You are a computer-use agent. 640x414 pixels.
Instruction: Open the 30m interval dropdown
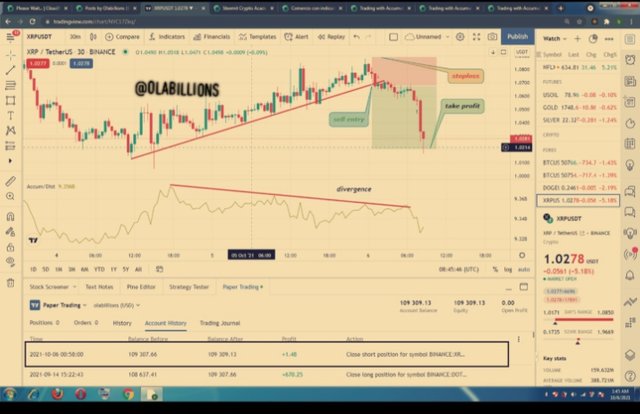(x=75, y=37)
